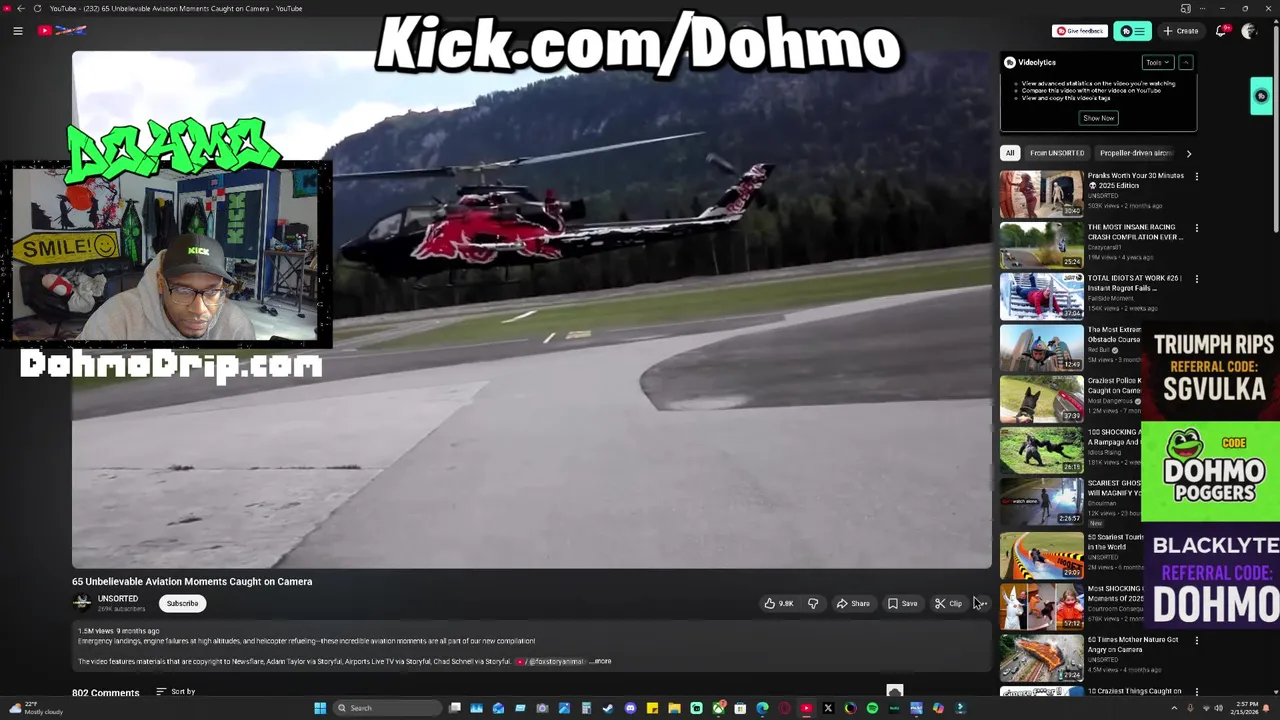The height and width of the screenshot is (720, 1280).
Task: Open the YouTube hamburger guide menu
Action: pos(18,31)
